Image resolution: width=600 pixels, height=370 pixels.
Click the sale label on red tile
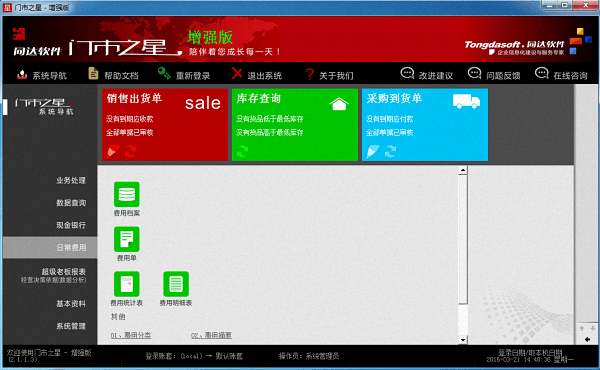tap(203, 103)
